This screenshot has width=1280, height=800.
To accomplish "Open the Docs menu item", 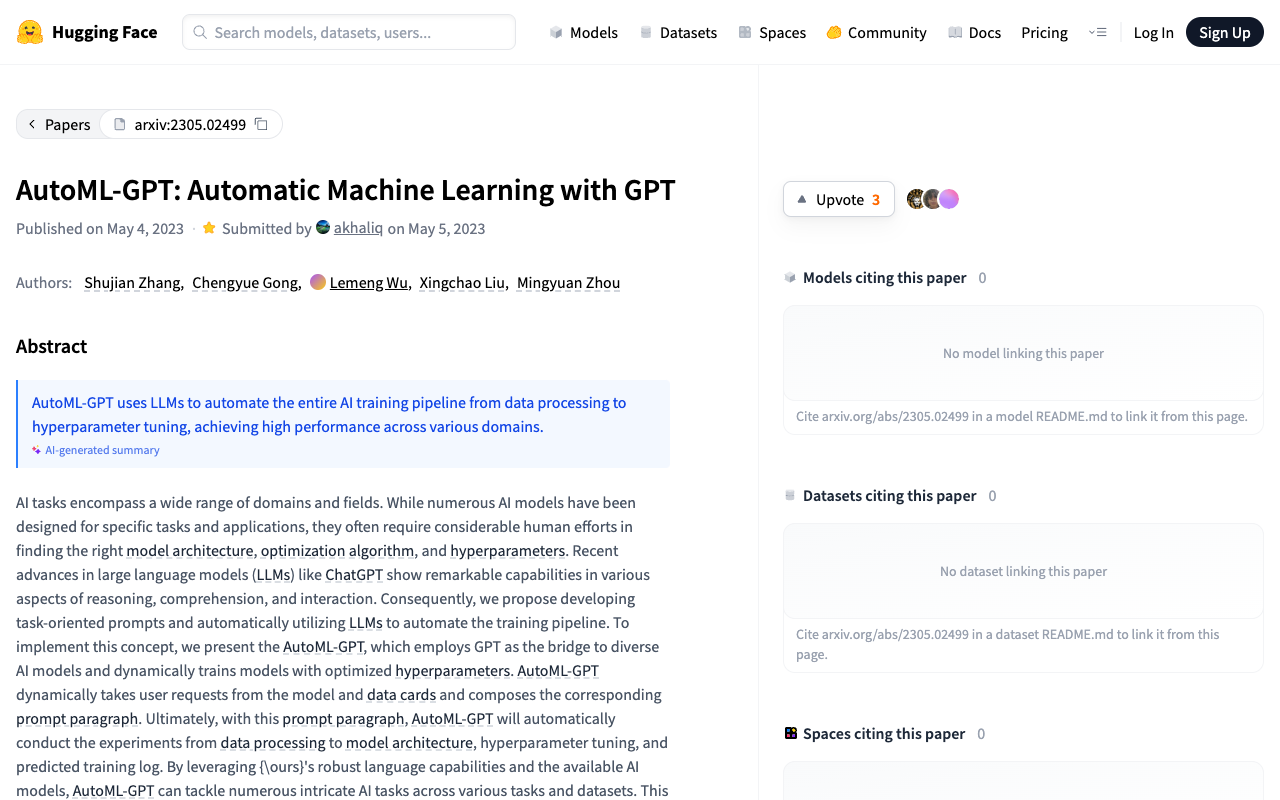I will [x=975, y=32].
